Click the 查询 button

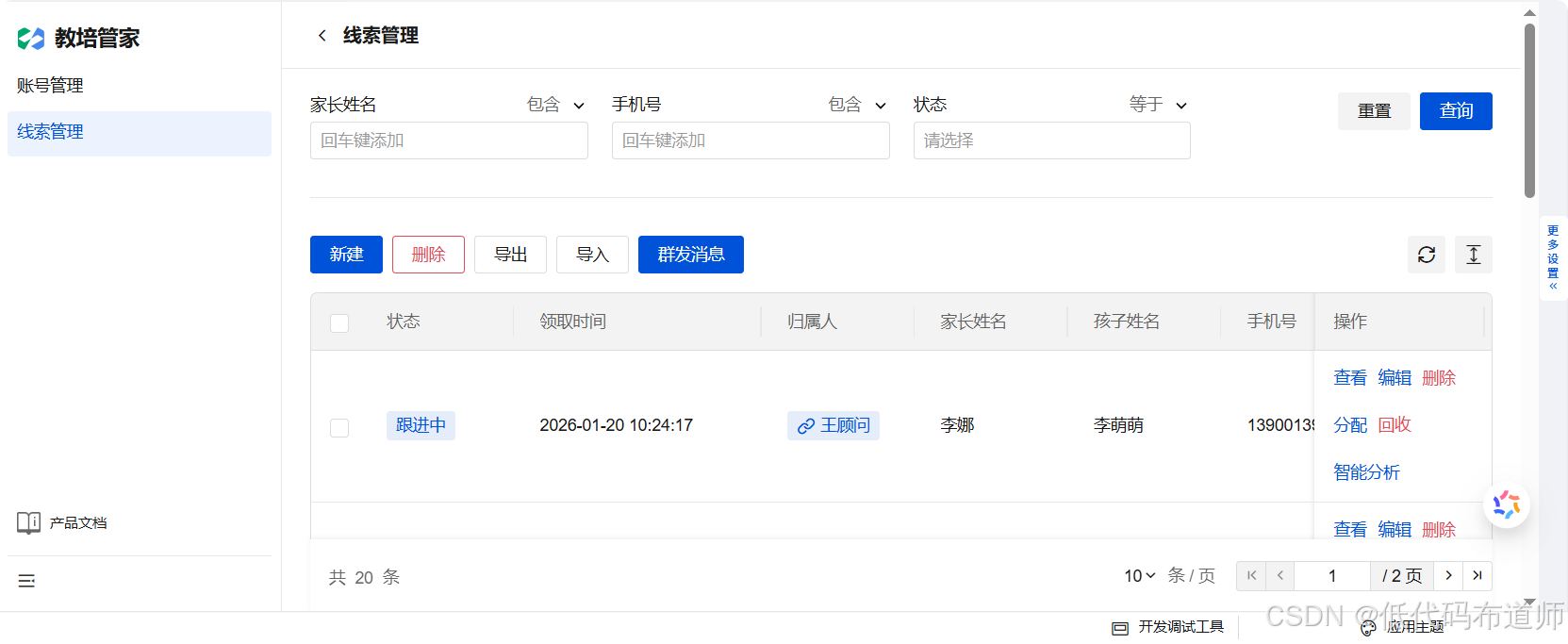click(1456, 111)
